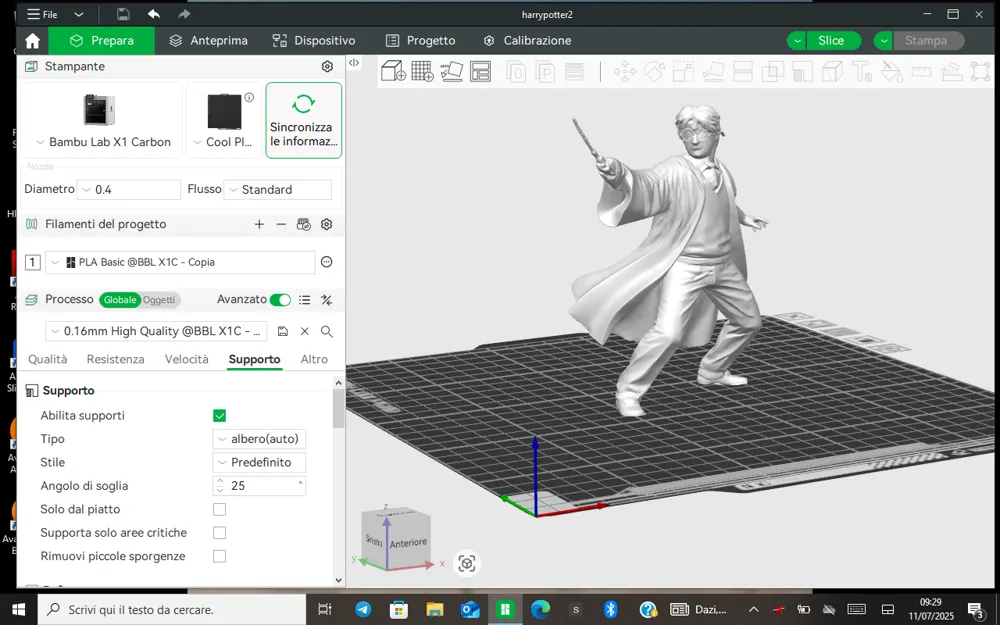Open the Stile Predefinito dropdown

click(259, 462)
